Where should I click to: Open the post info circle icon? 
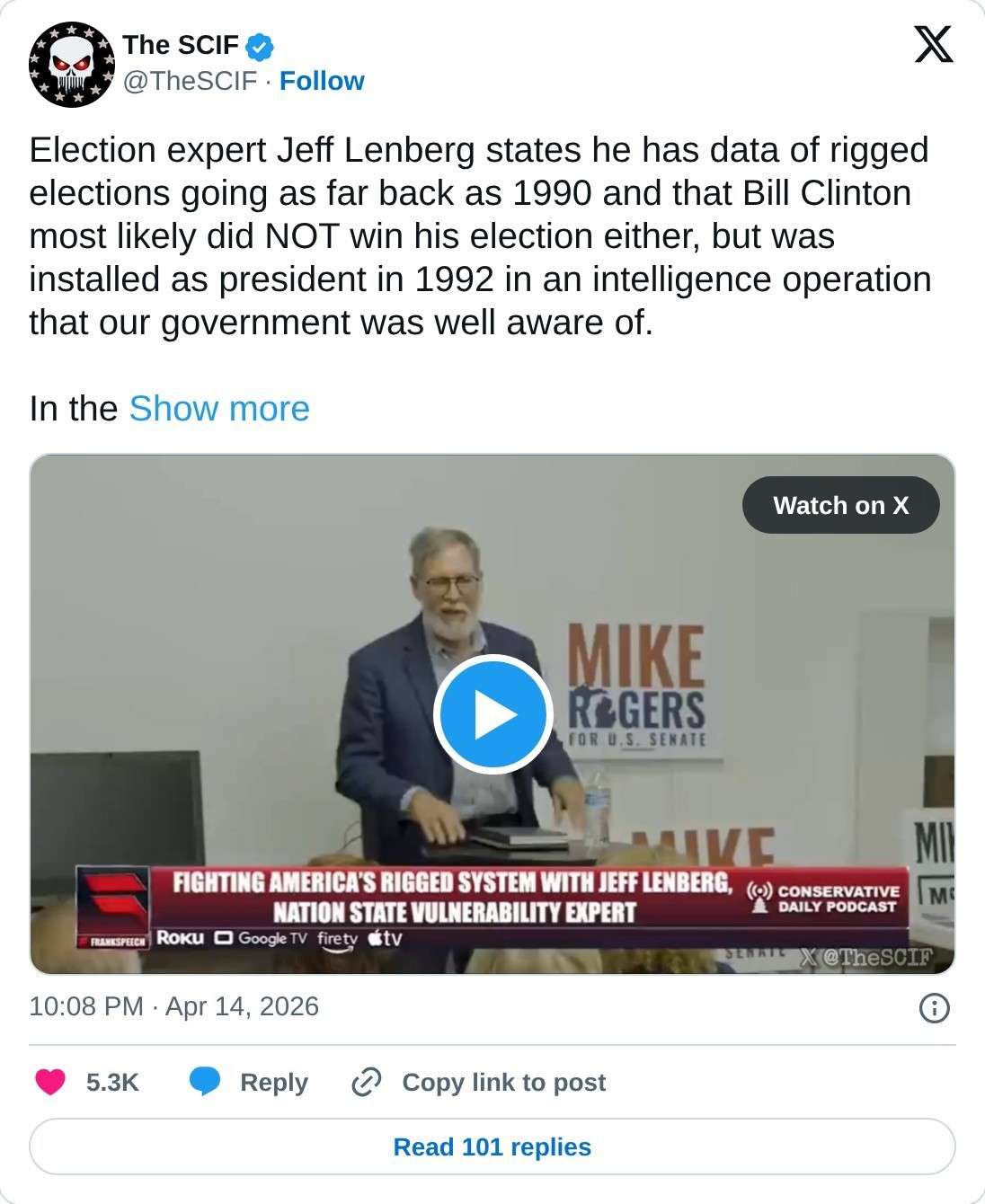coord(935,1008)
